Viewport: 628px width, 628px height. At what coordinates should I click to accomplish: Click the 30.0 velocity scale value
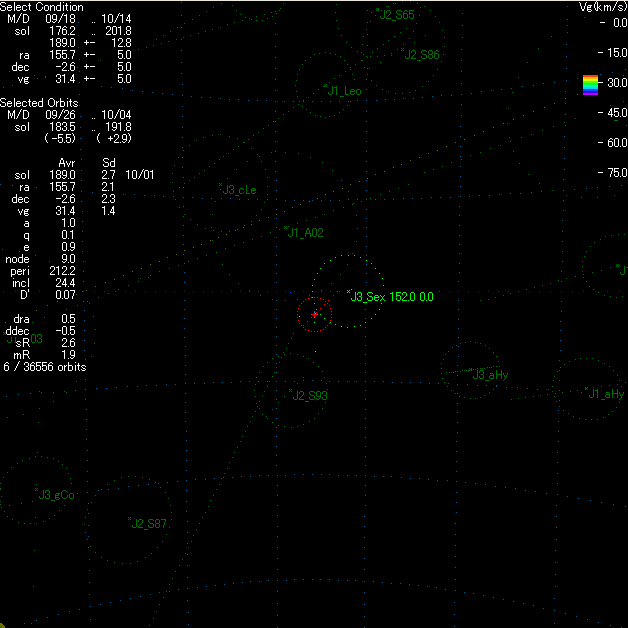[613, 82]
